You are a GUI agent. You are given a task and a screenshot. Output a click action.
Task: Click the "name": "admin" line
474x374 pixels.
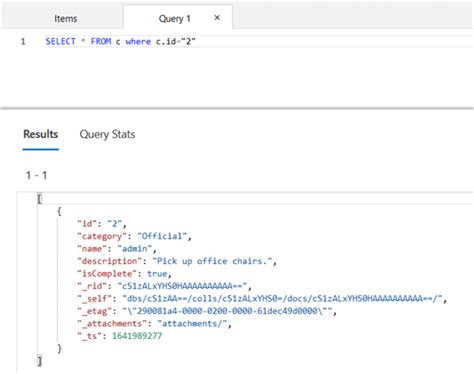coord(117,249)
